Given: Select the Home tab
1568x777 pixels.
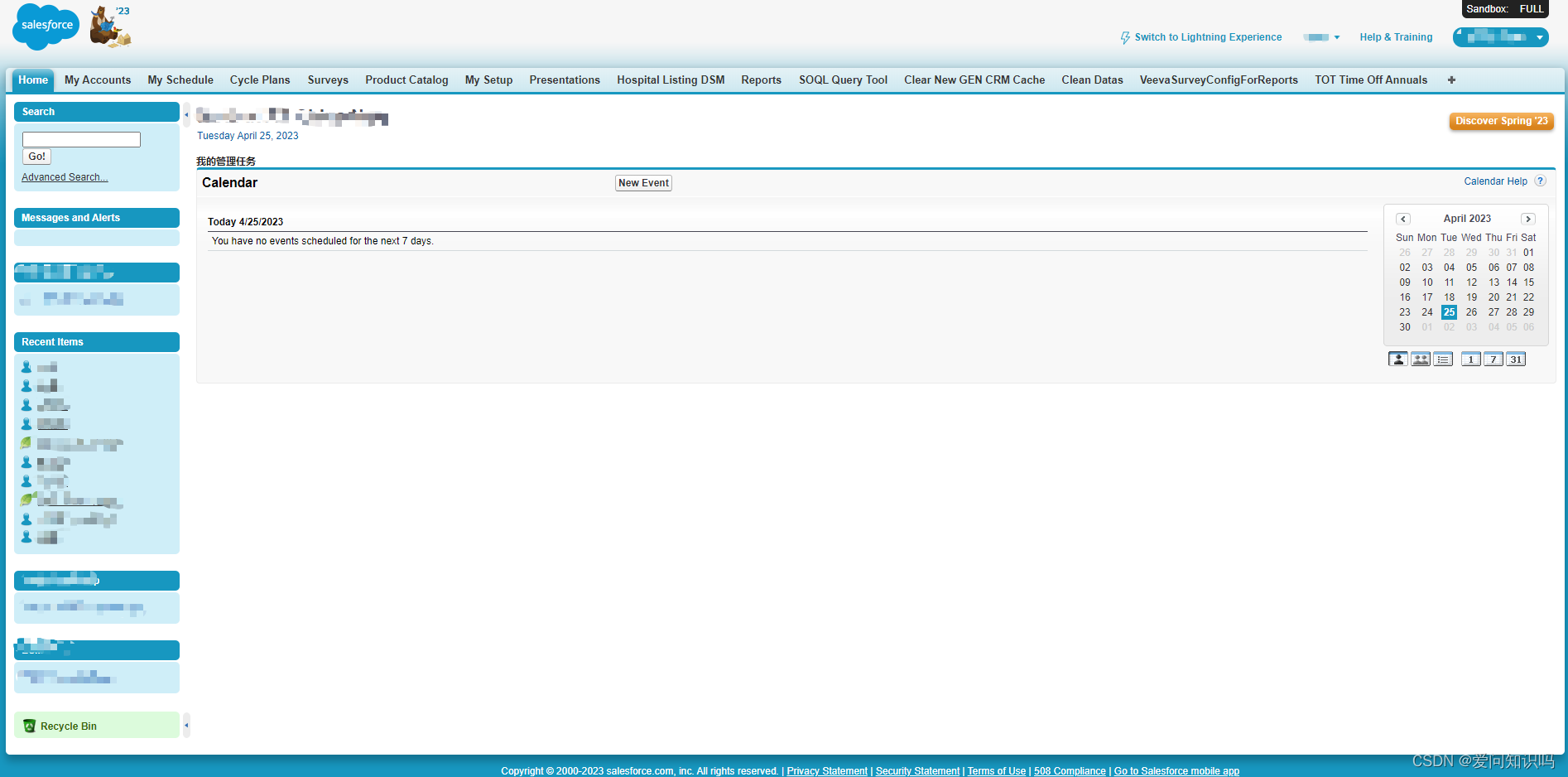Looking at the screenshot, I should 33,80.
